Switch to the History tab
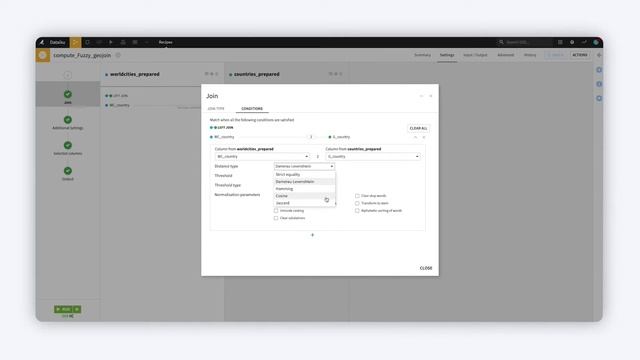 click(530, 55)
